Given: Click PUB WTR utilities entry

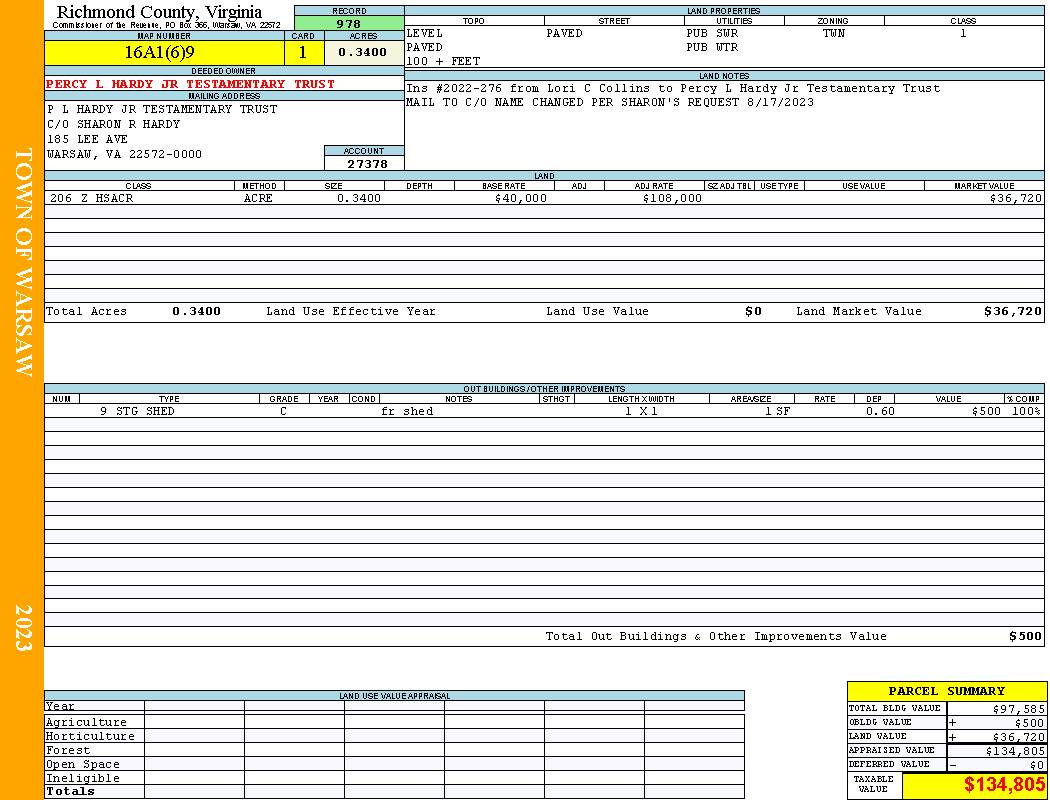Looking at the screenshot, I should point(712,48).
